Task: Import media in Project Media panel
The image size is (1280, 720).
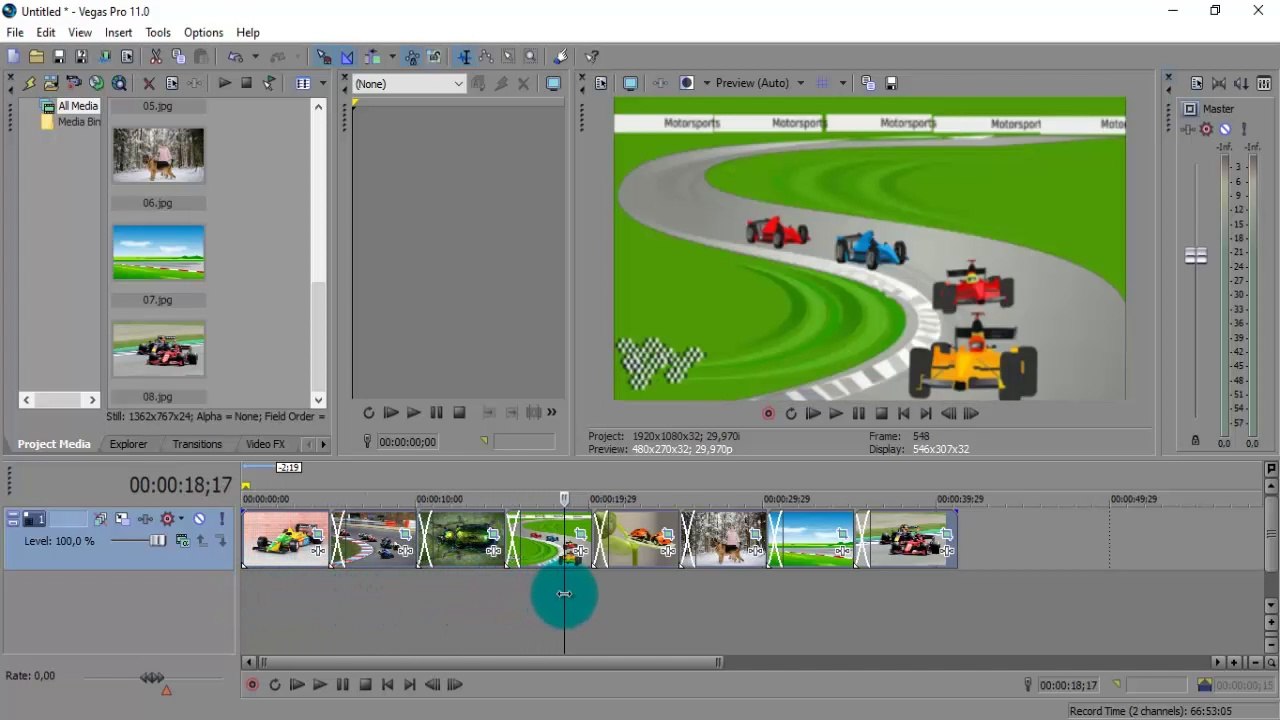Action: 51,84
